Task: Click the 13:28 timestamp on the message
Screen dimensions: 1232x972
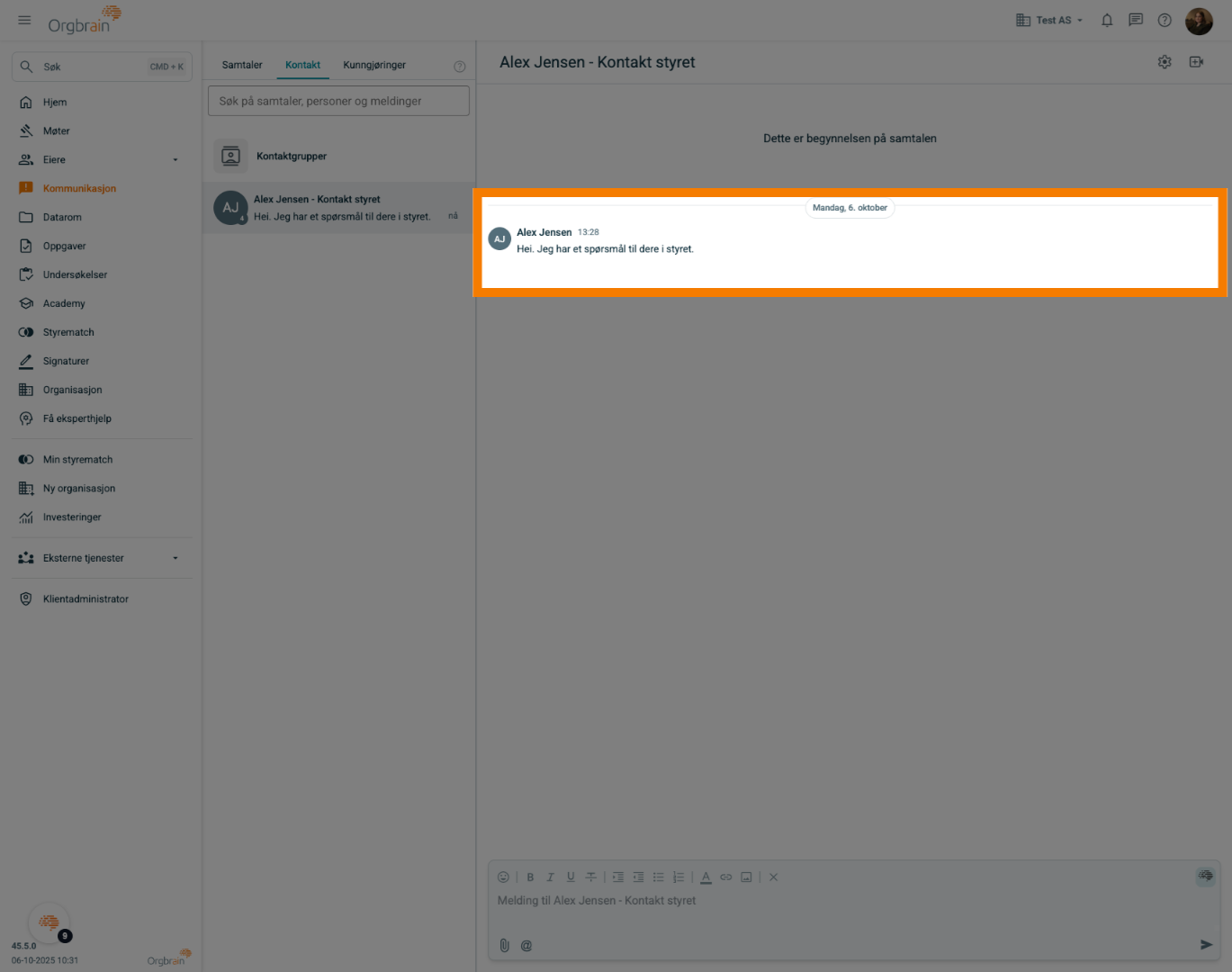Action: [589, 232]
